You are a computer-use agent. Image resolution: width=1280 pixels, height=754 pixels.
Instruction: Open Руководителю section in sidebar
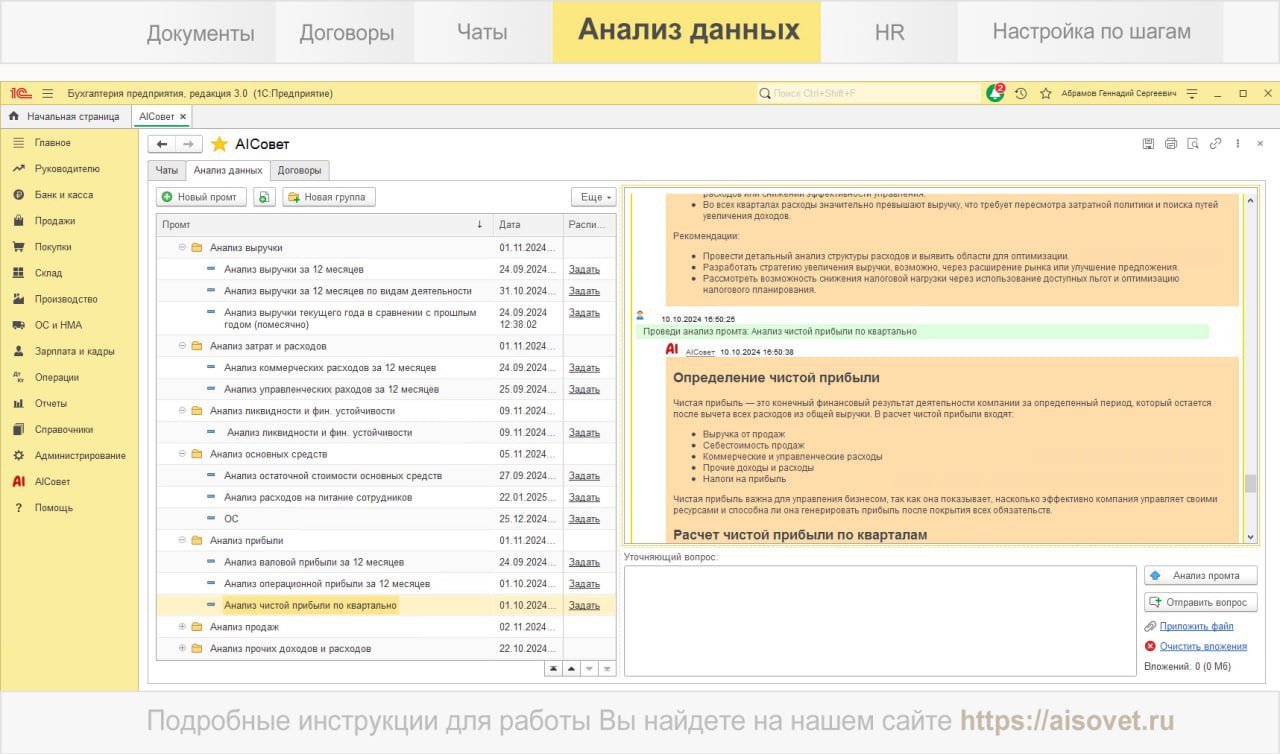tap(67, 169)
